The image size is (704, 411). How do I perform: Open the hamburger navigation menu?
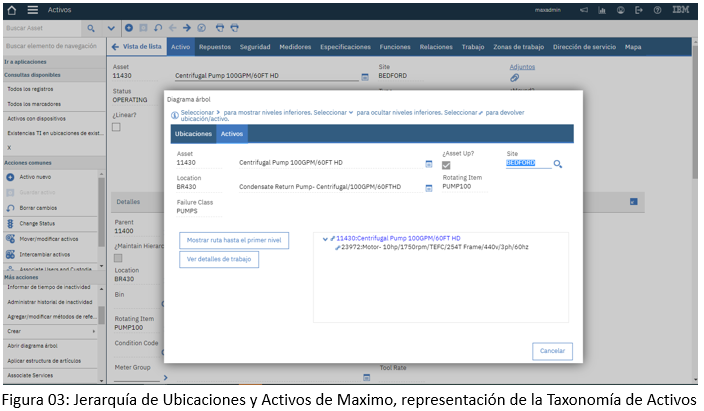click(32, 10)
